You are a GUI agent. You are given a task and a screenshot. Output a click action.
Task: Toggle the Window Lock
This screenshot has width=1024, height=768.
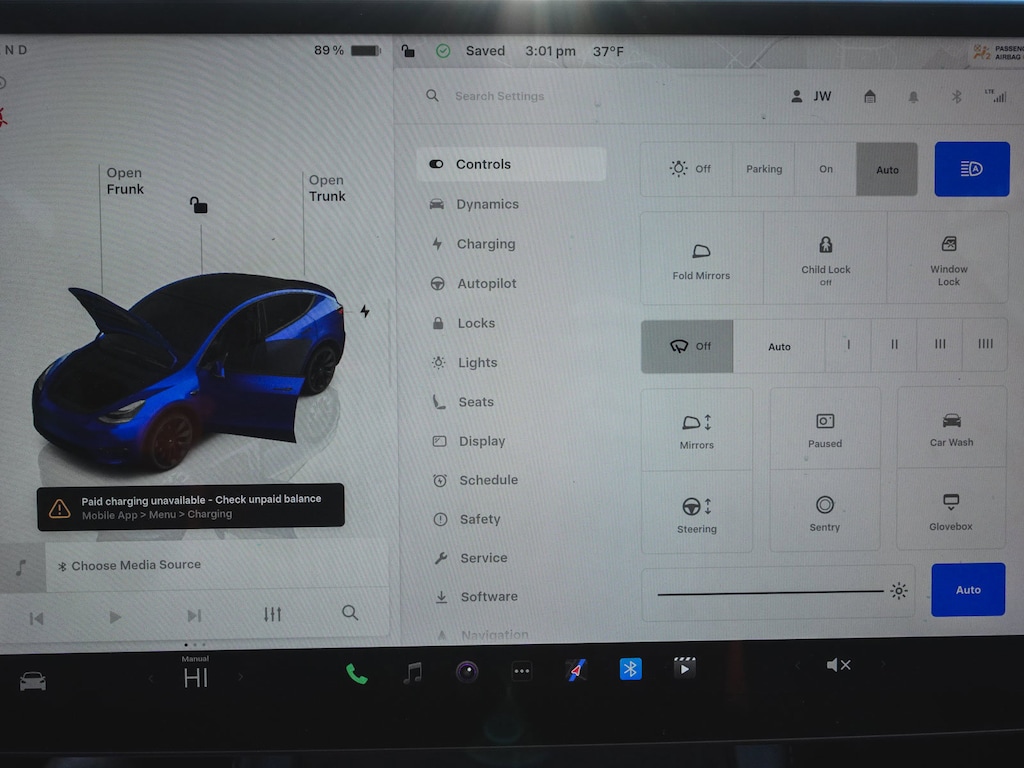coord(948,258)
